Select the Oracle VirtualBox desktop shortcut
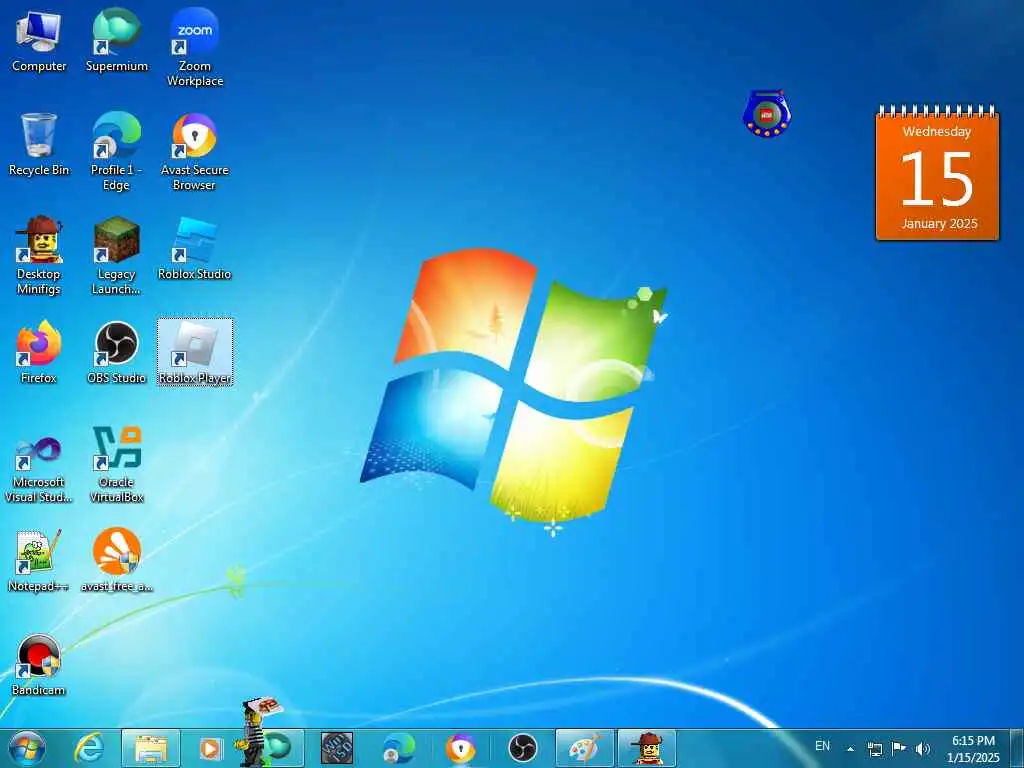Image resolution: width=1024 pixels, height=768 pixels. (116, 464)
